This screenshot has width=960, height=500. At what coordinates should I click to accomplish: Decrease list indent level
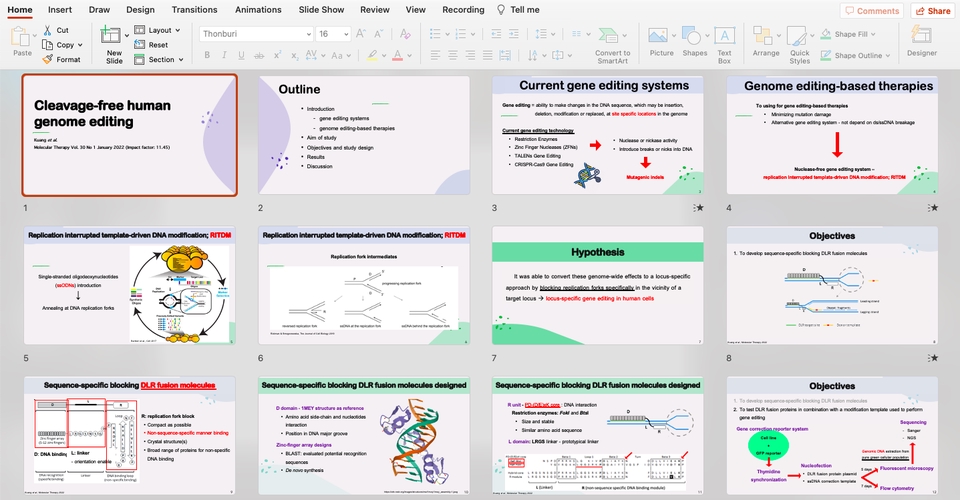tap(496, 34)
